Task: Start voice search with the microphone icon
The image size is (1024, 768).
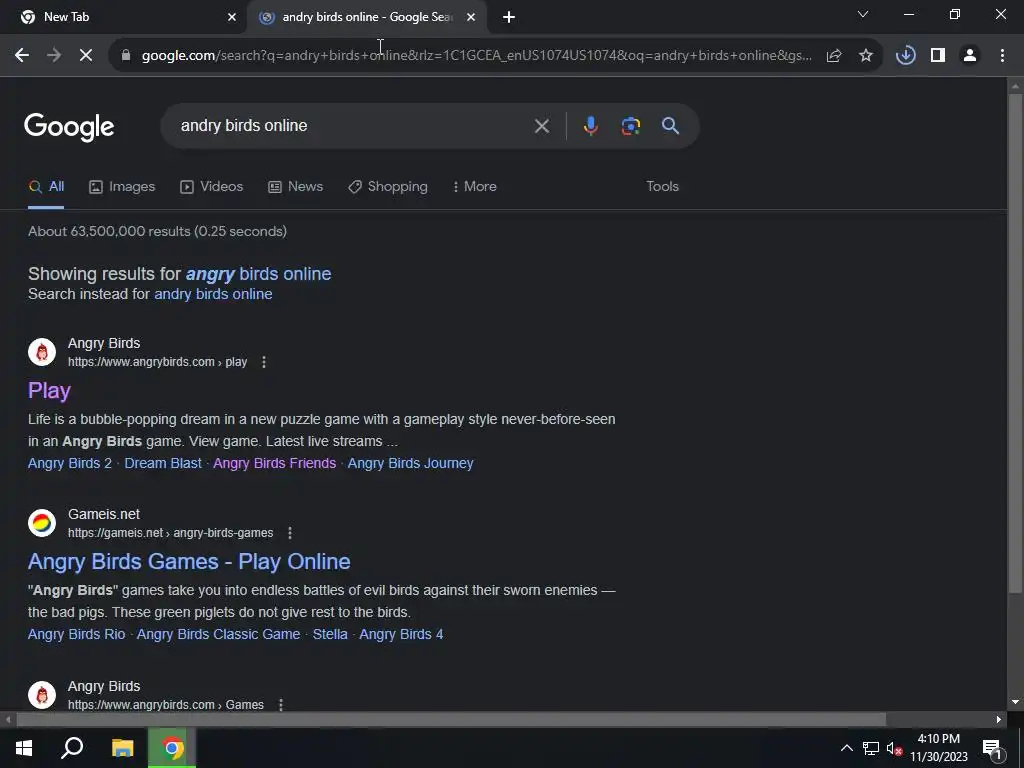Action: [x=590, y=126]
